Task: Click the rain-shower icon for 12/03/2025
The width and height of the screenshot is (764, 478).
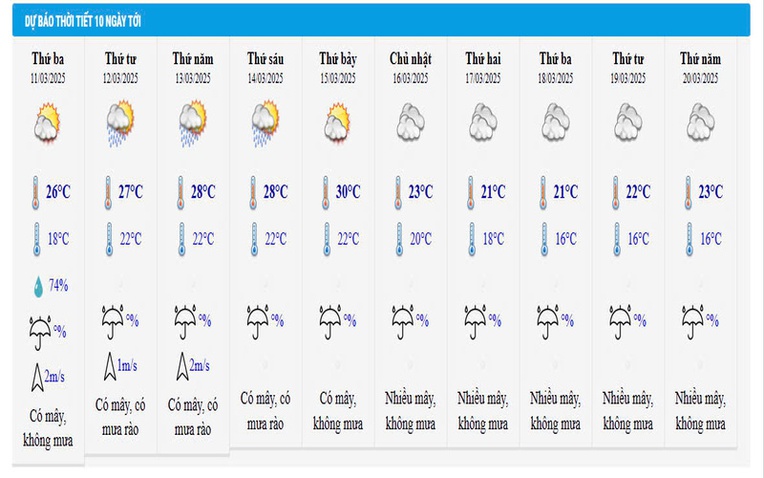Action: [x=120, y=123]
